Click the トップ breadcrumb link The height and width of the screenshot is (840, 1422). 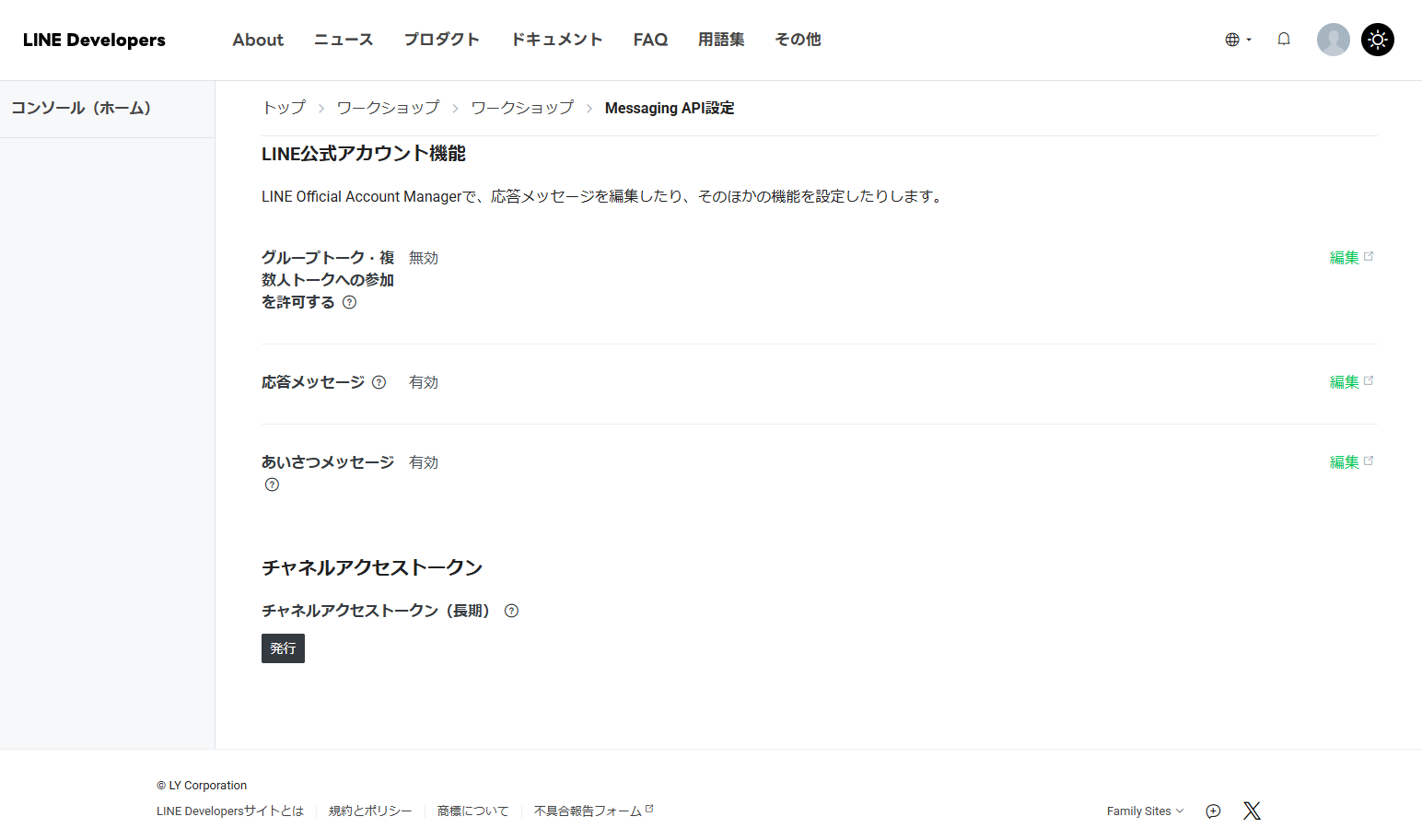point(283,108)
